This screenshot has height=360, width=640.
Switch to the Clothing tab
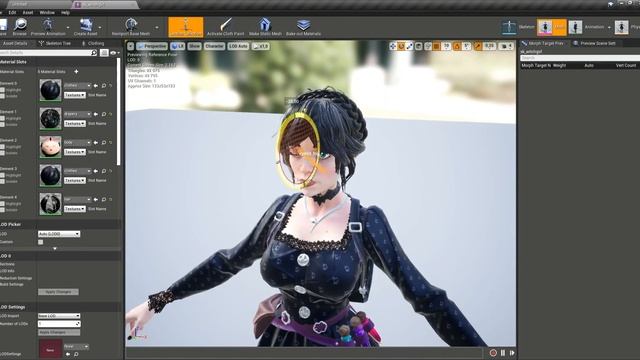93,43
